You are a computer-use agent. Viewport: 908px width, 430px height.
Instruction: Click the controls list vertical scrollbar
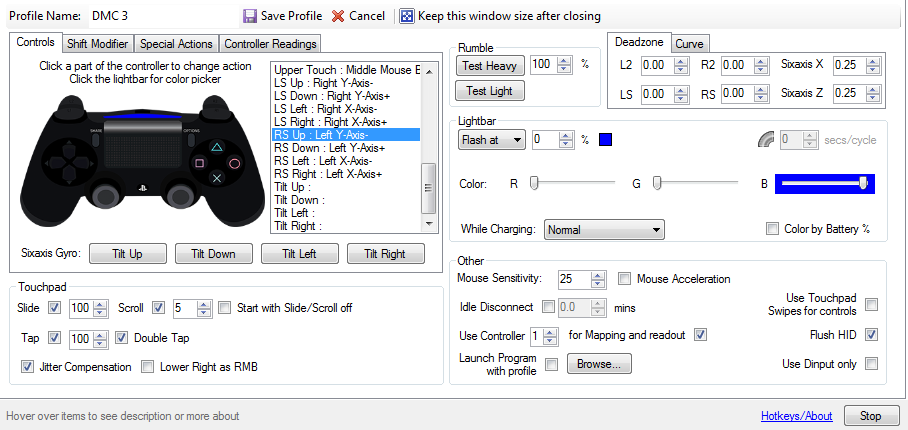pos(429,148)
